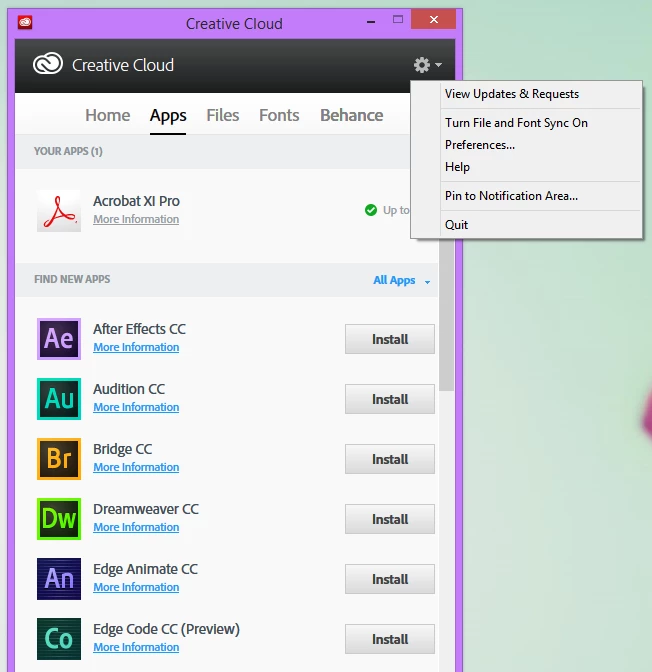Minimize the Creative Cloud window

coord(371,21)
